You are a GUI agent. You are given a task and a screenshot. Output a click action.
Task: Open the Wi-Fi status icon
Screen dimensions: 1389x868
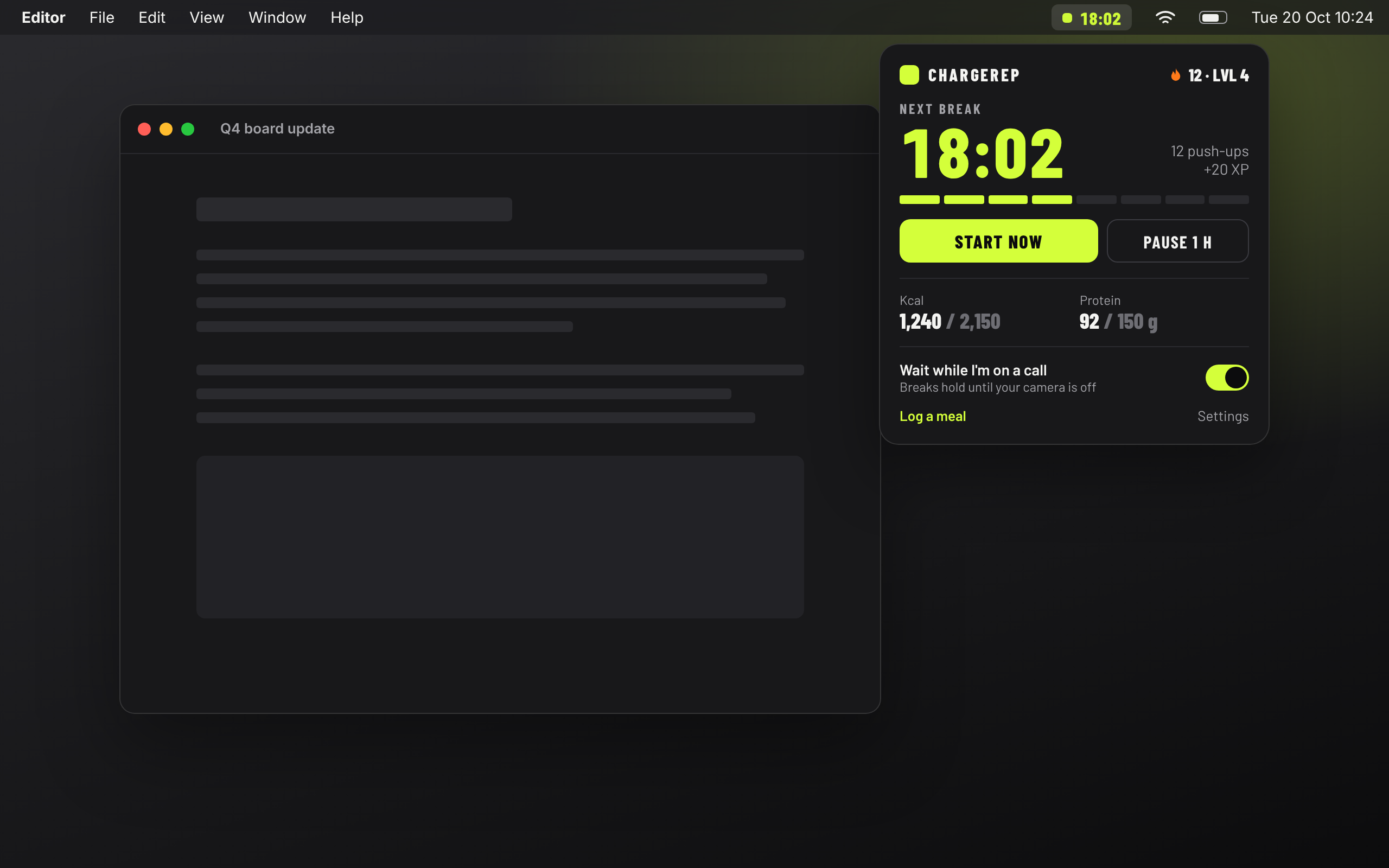pyautogui.click(x=1164, y=18)
